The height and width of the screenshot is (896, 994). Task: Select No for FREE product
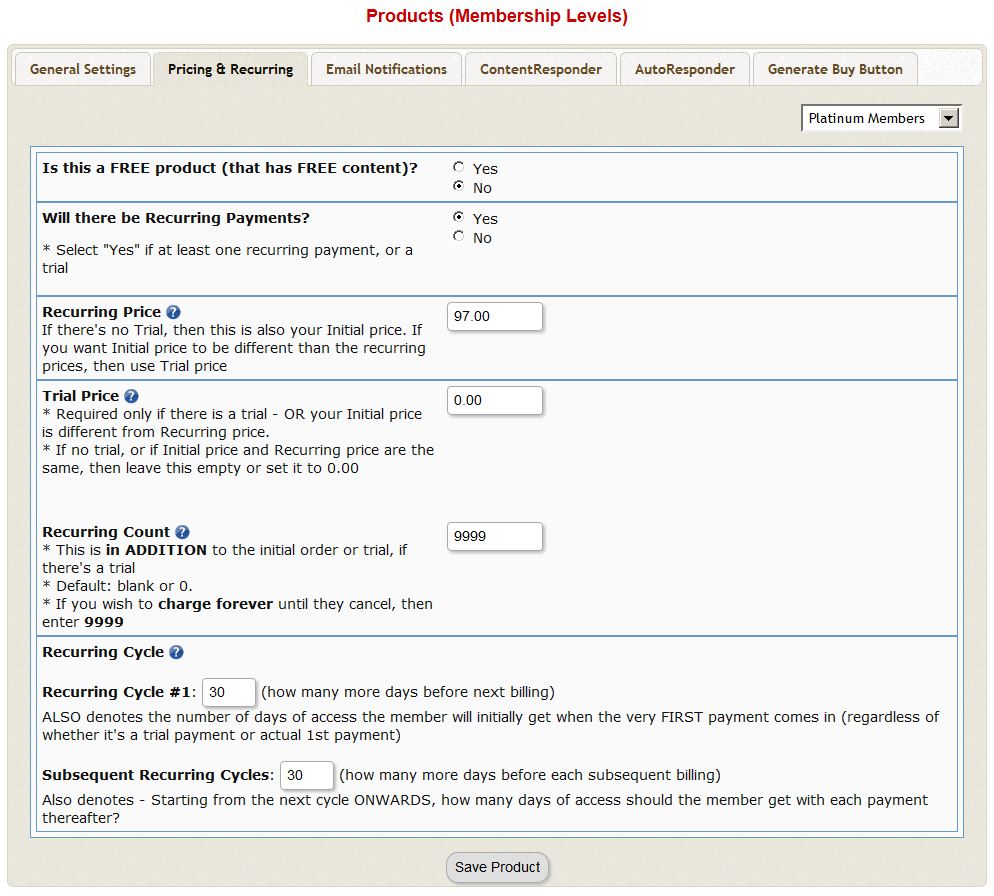click(459, 187)
